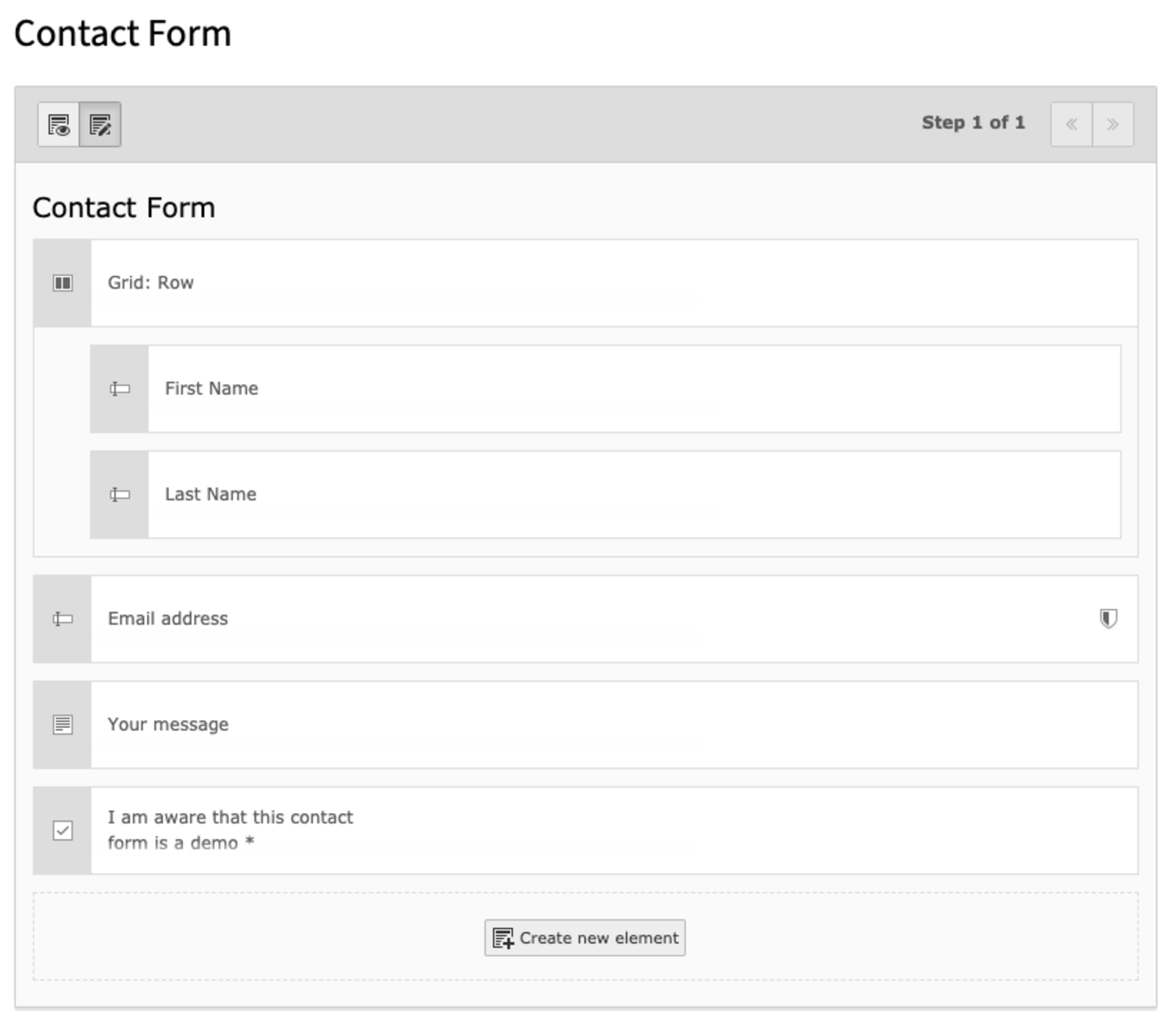Viewport: 1176px width, 1025px height.
Task: Switch to form preview mode
Action: click(59, 124)
